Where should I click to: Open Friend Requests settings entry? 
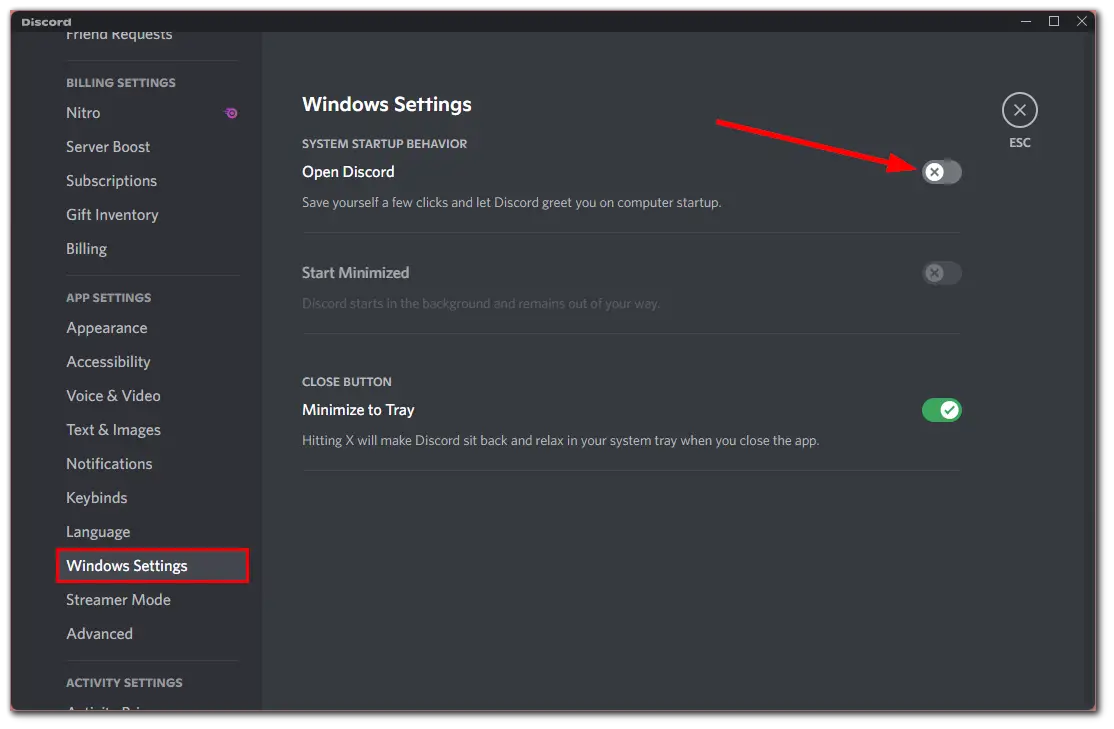point(119,35)
